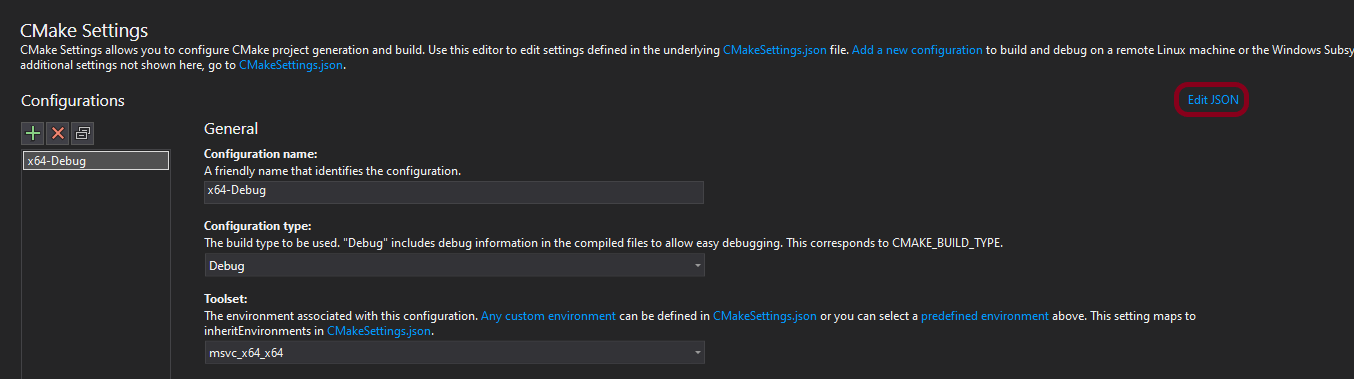1354x379 pixels.
Task: Open the Edit JSON link
Action: tap(1212, 100)
